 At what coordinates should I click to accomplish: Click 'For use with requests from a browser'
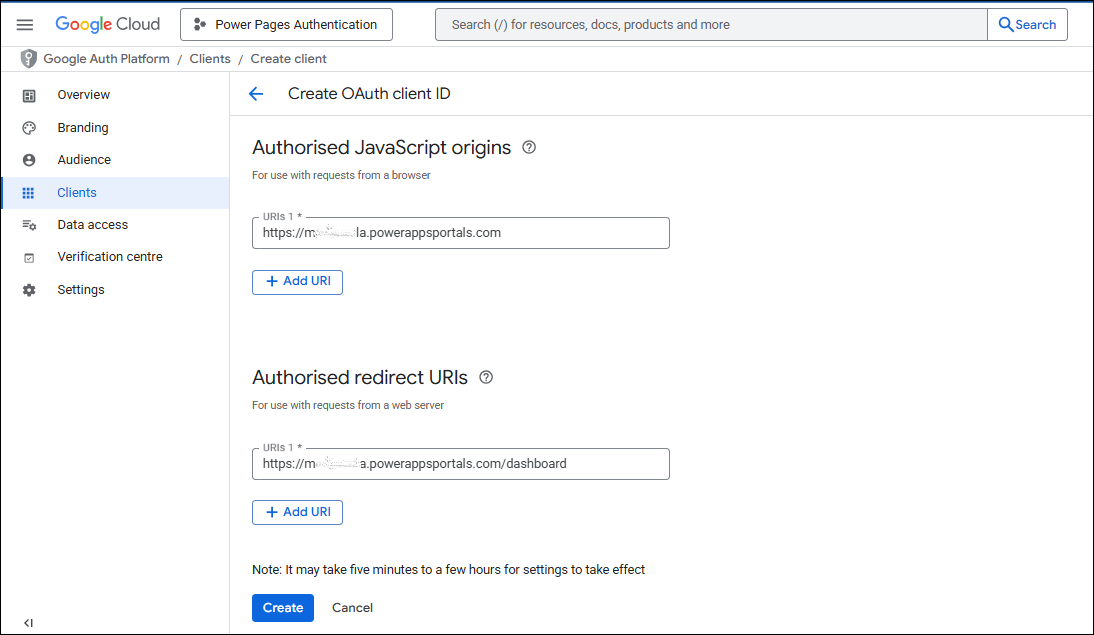[x=341, y=175]
